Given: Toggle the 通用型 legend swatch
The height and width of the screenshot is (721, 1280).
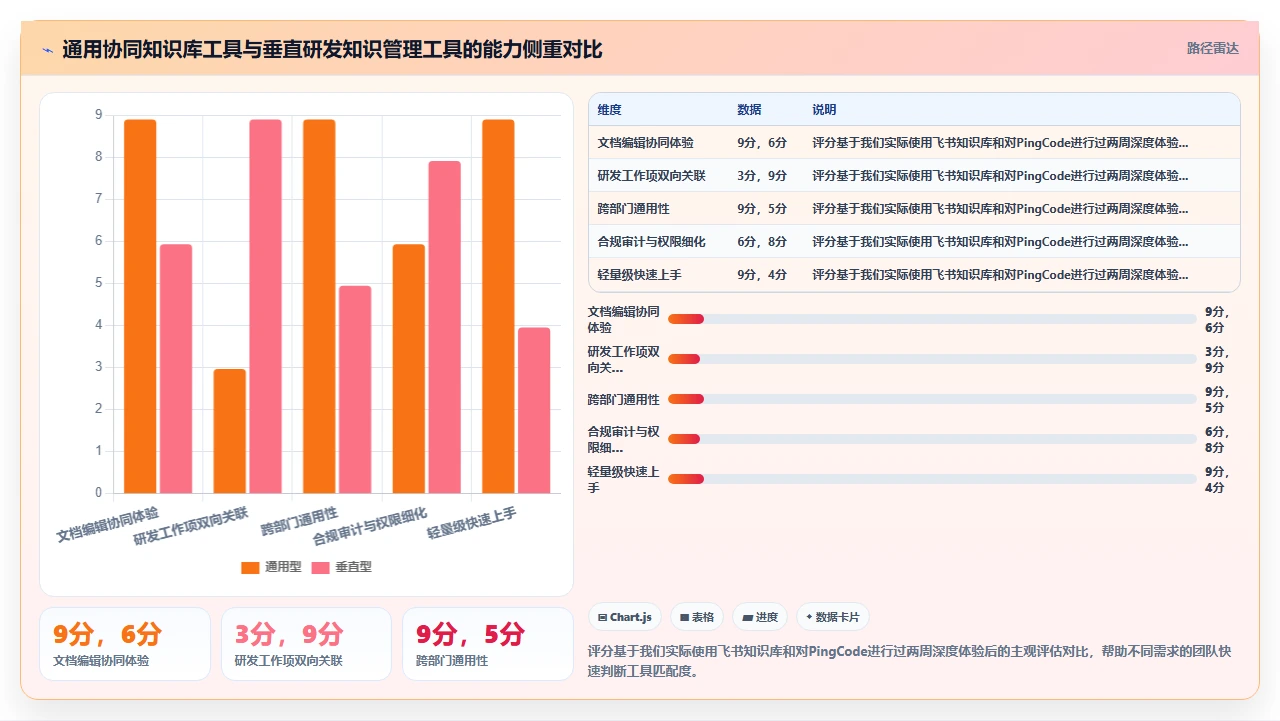Looking at the screenshot, I should coord(250,567).
